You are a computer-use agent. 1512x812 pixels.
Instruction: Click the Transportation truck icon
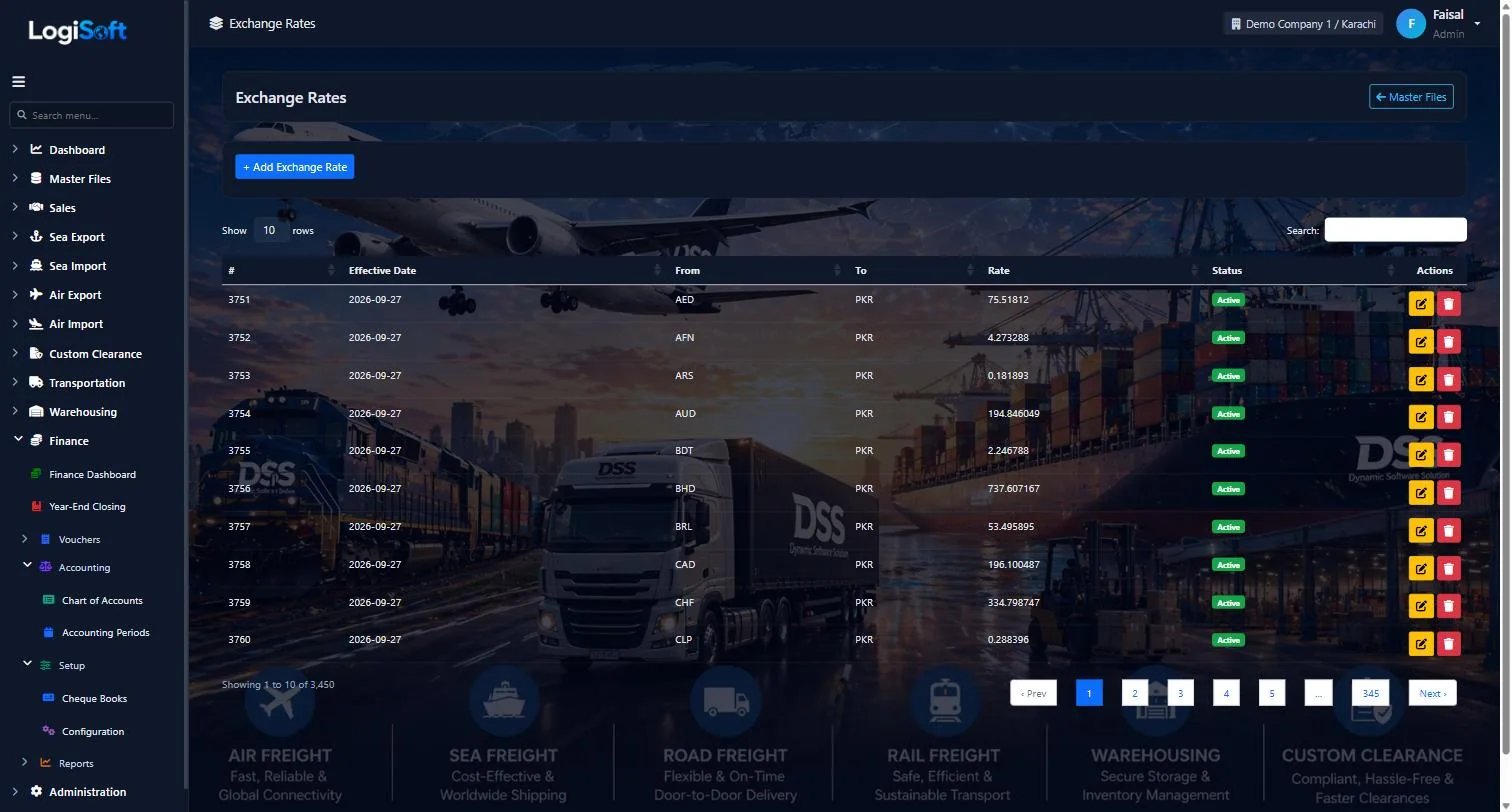[x=36, y=383]
